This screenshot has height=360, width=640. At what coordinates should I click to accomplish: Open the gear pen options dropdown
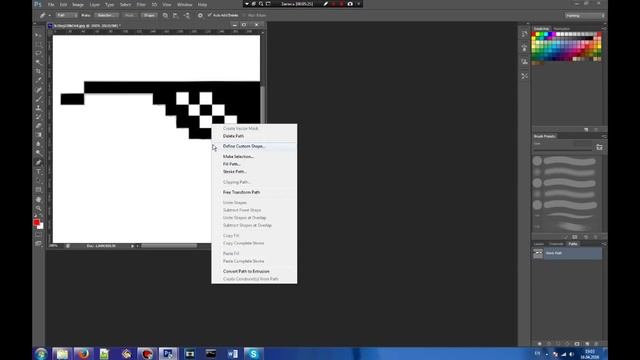point(200,15)
